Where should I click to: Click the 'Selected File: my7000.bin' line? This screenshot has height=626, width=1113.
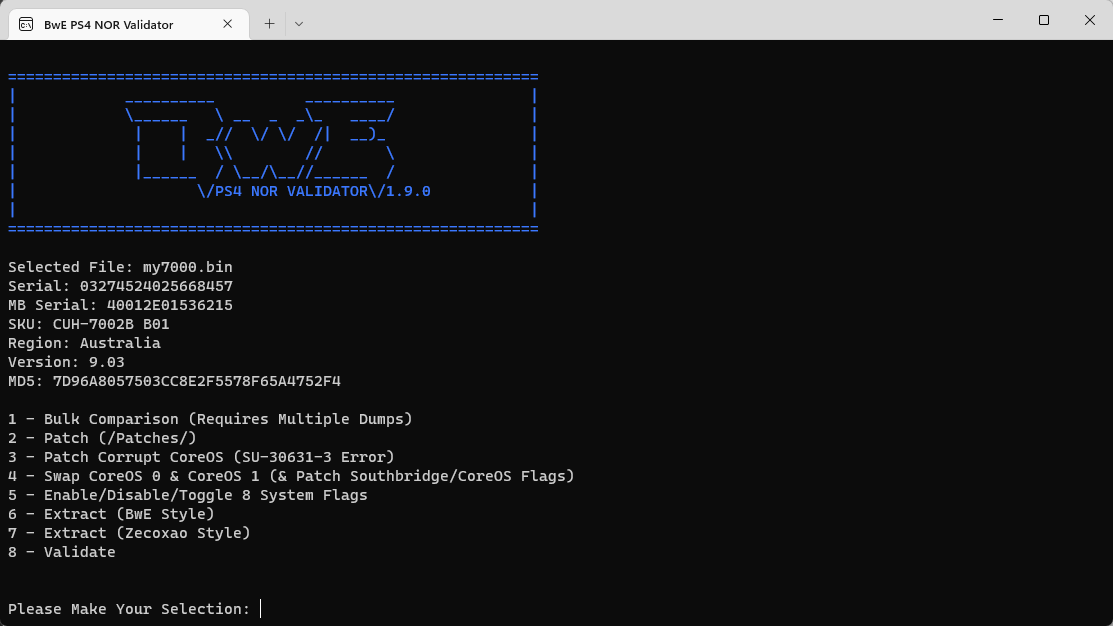pos(120,267)
